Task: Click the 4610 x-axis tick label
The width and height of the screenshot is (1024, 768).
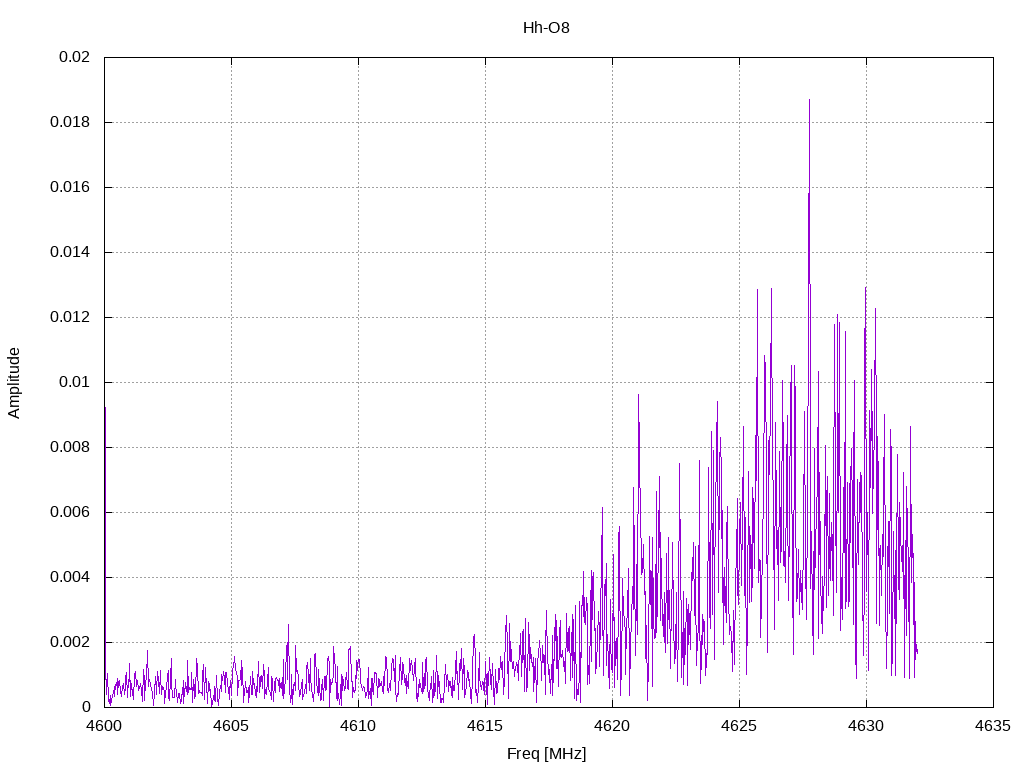Action: pos(359,726)
